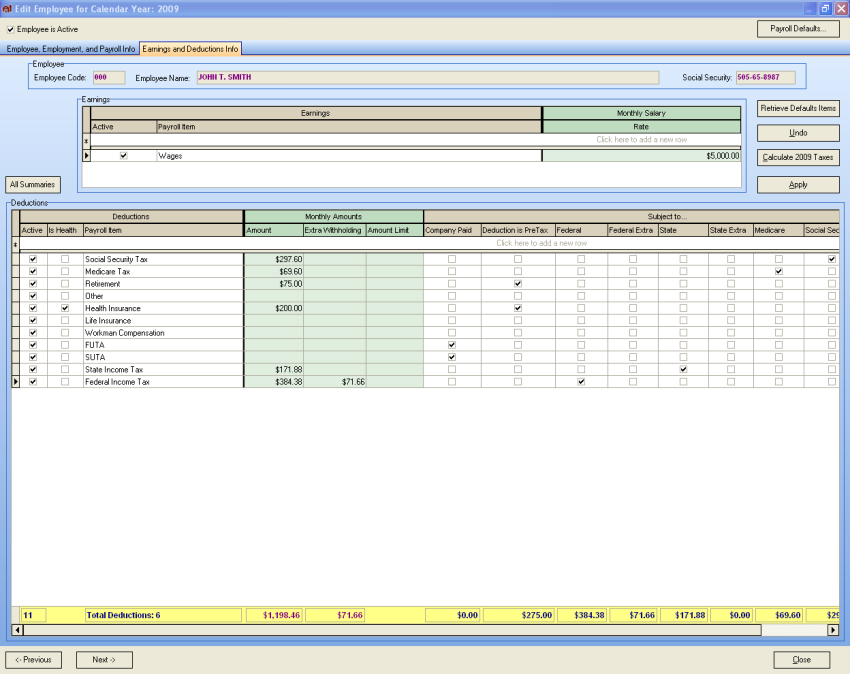This screenshot has width=850, height=674.
Task: Uncheck Is Health for Health Insurance
Action: [65, 308]
